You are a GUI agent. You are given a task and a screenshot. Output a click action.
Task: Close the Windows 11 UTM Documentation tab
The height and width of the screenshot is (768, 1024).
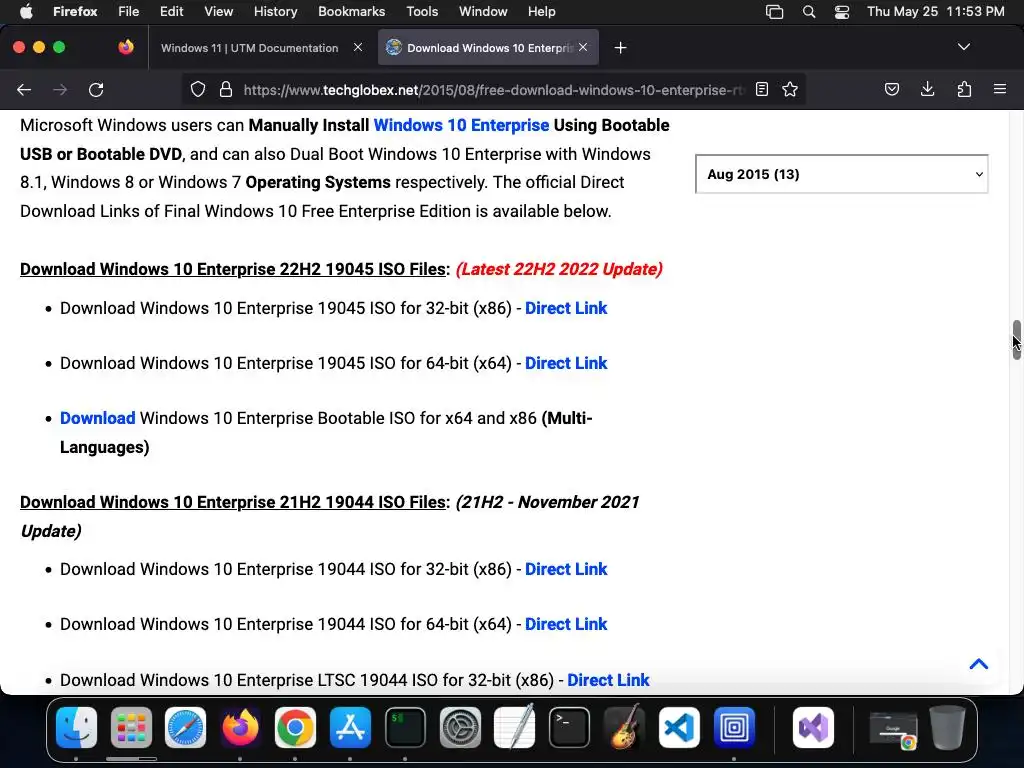[358, 47]
